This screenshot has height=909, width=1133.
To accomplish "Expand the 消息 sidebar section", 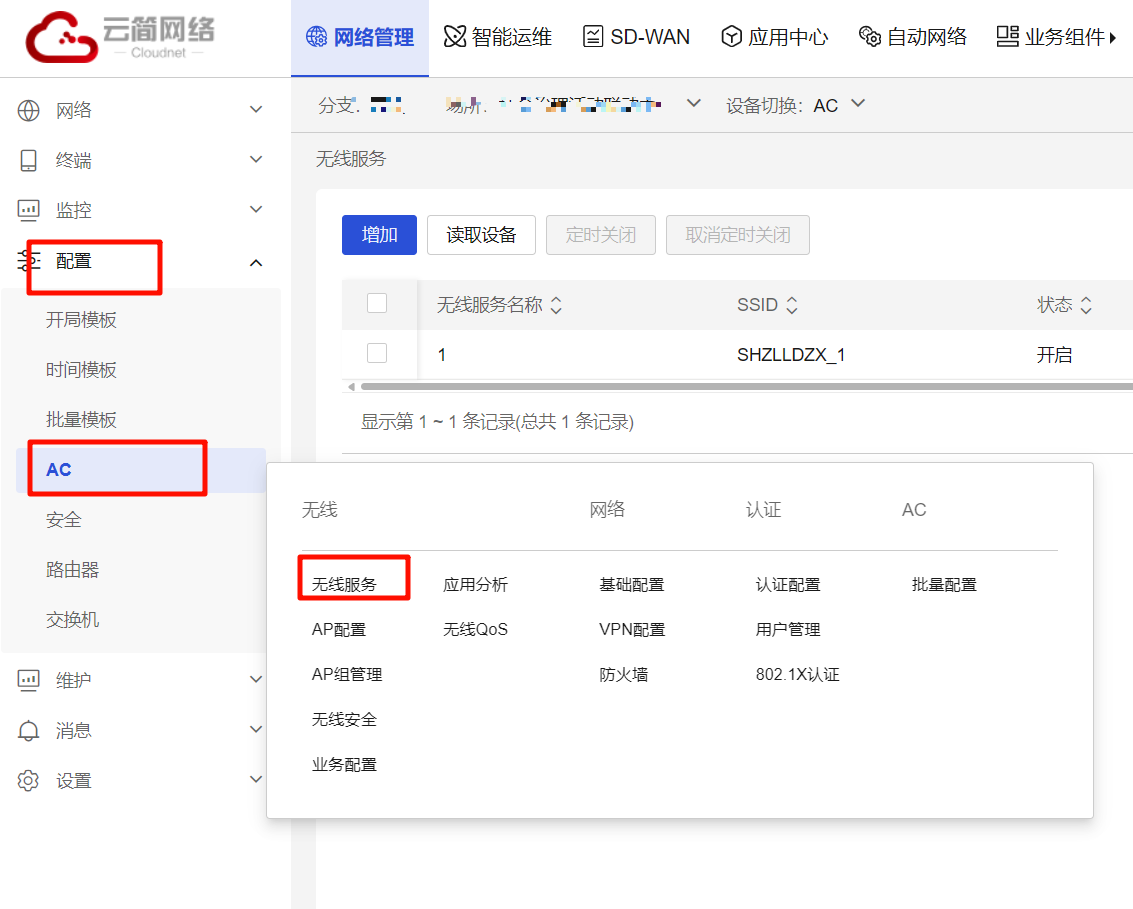I will [256, 729].
